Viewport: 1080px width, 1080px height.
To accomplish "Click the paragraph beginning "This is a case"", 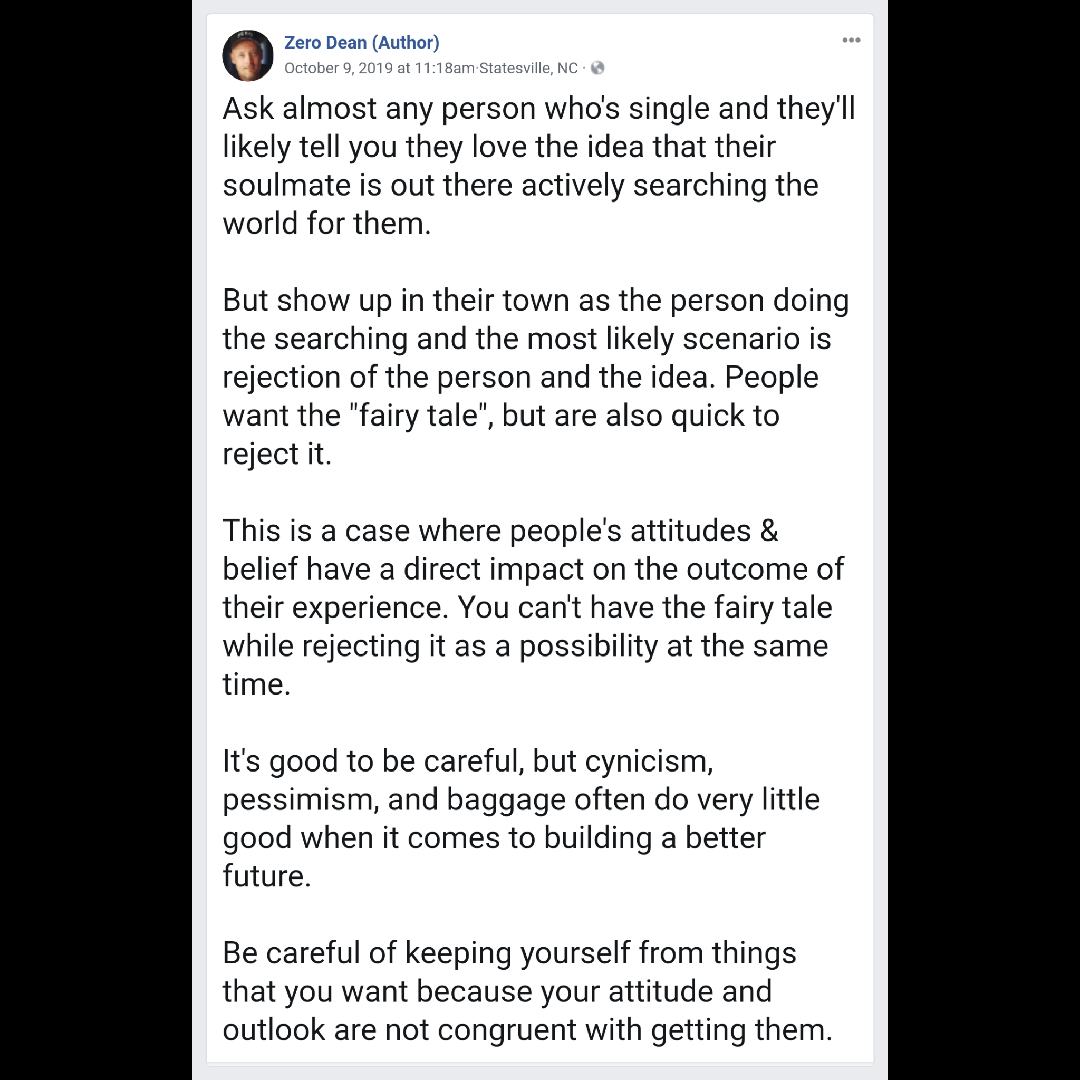I will click(534, 607).
